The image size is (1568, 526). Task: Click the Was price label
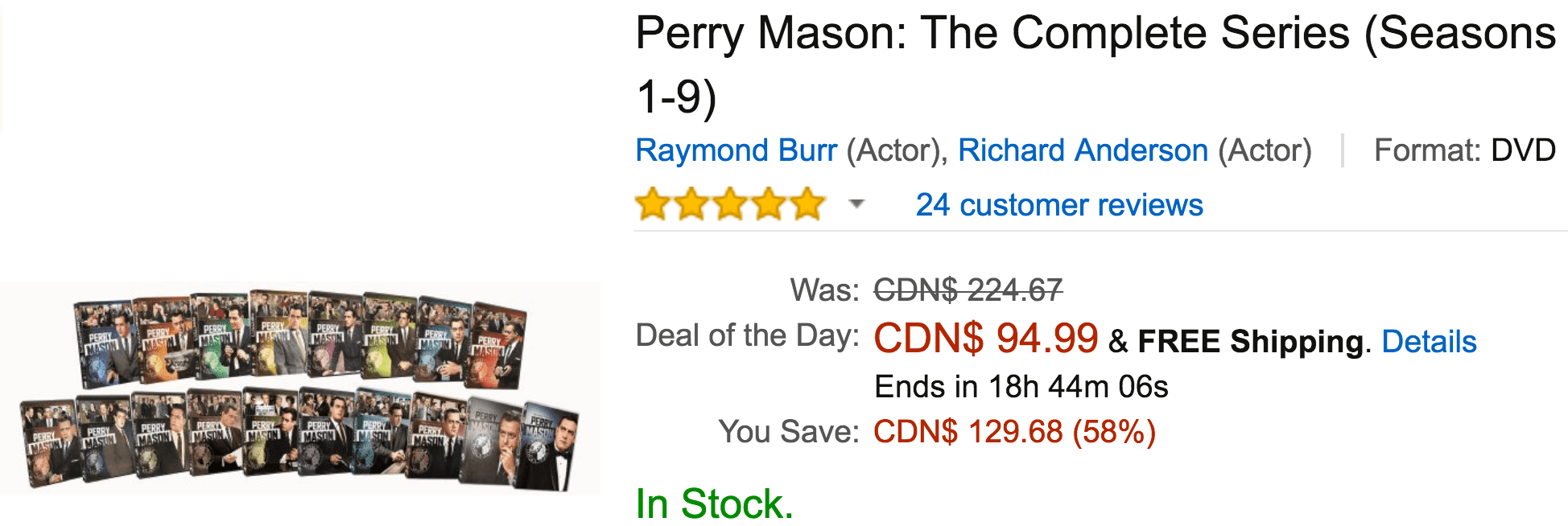(825, 290)
